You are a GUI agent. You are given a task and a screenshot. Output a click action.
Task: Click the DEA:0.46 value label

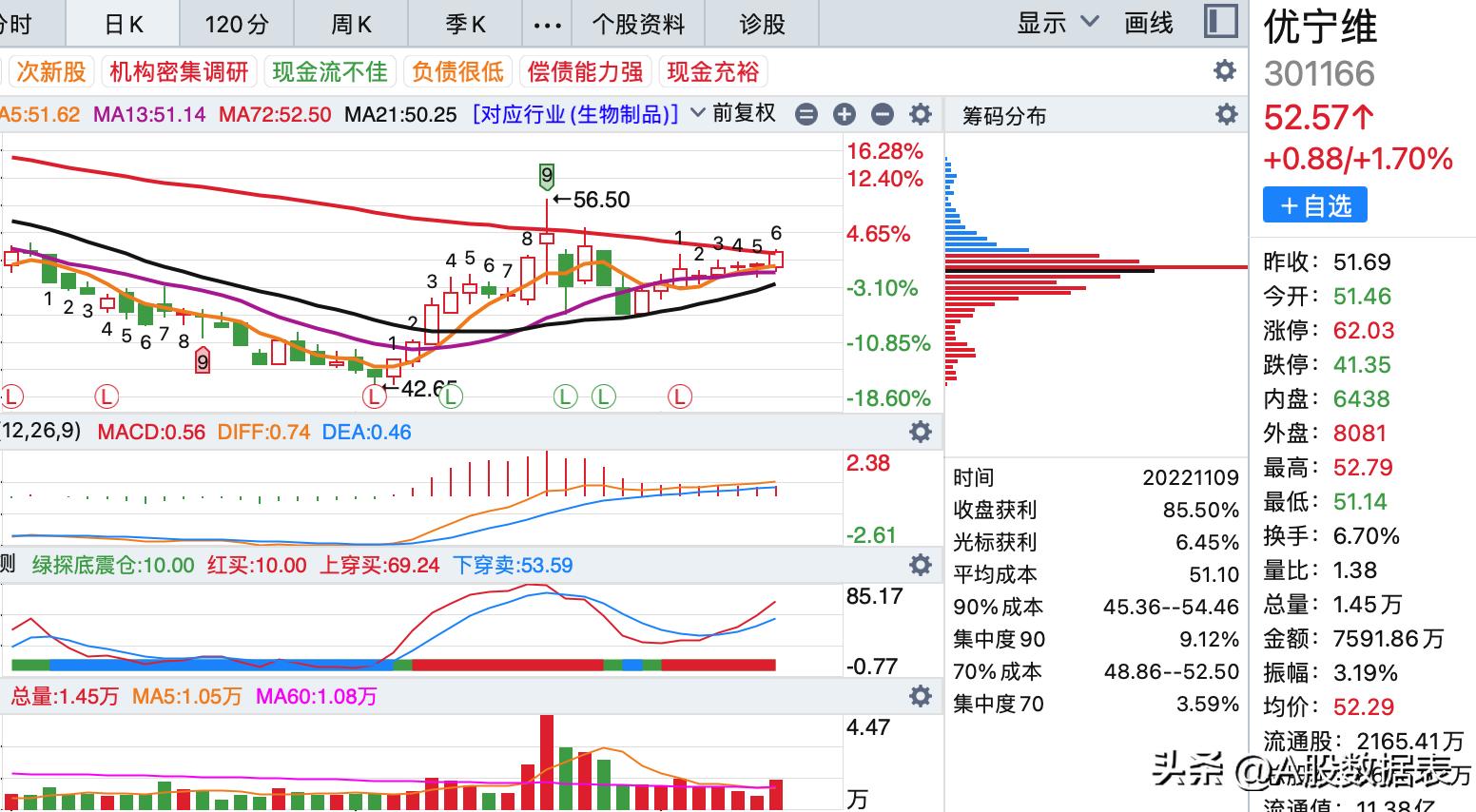(367, 432)
